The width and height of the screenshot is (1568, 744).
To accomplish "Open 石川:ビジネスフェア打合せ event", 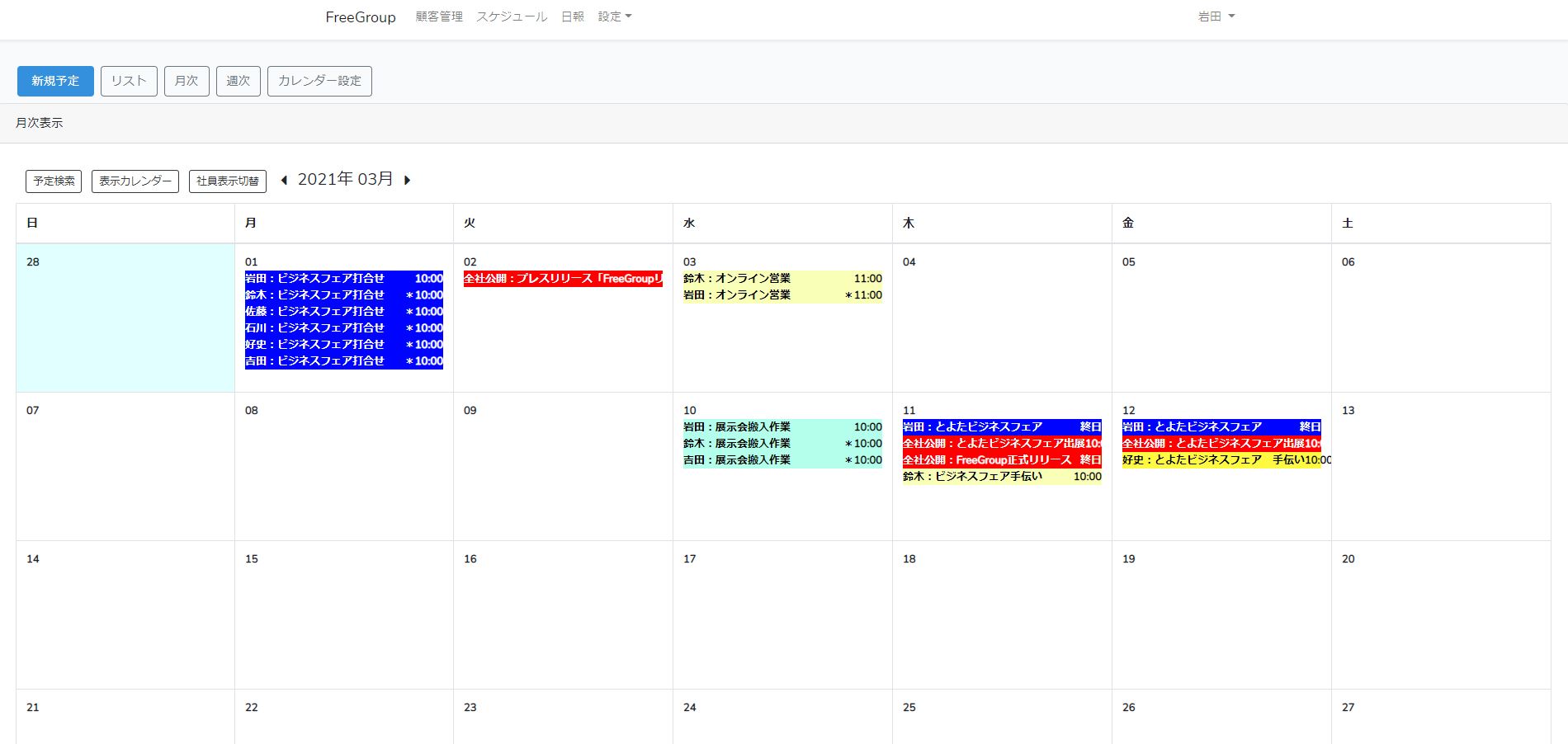I will point(344,328).
